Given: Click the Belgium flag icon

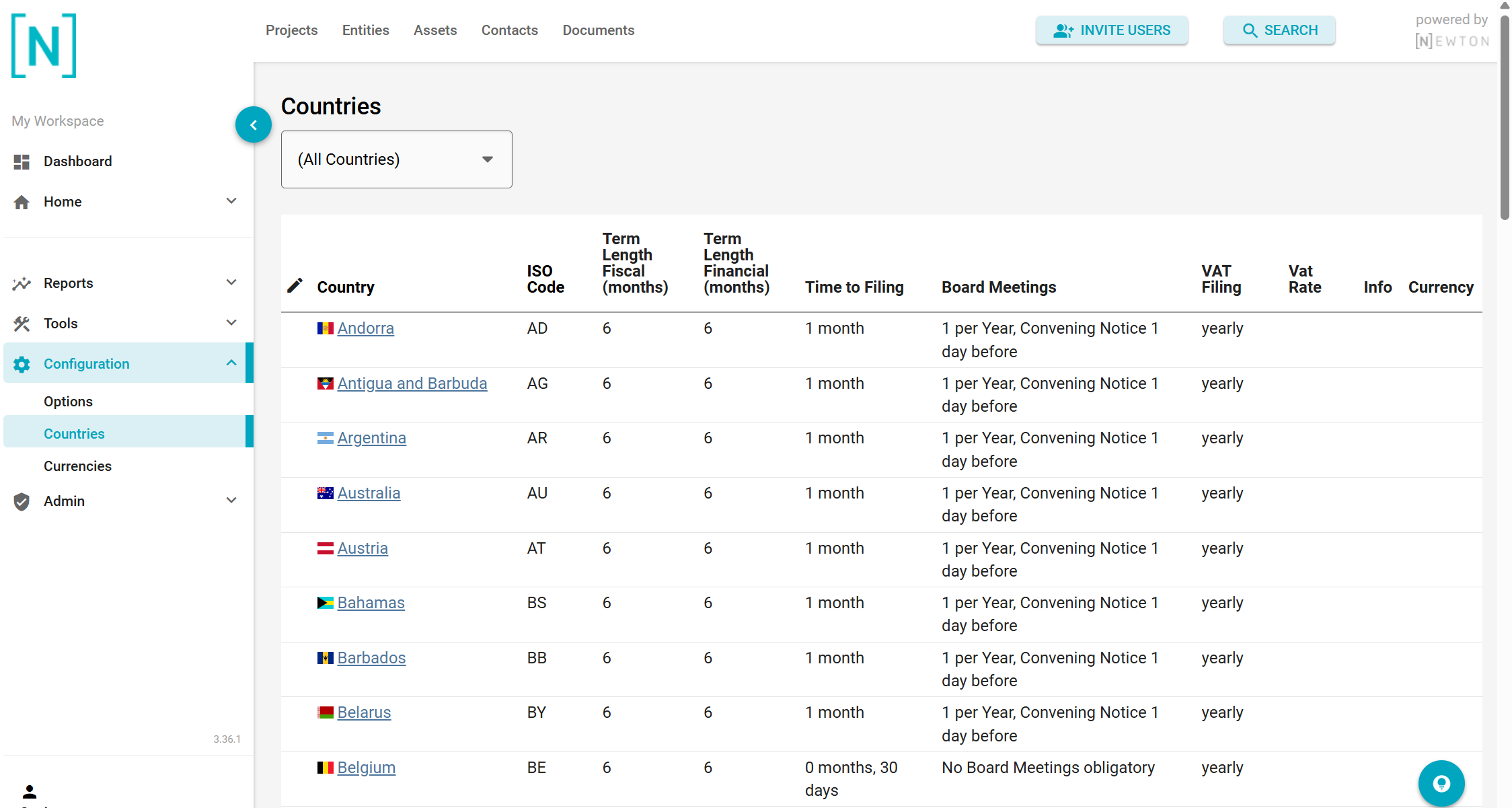Looking at the screenshot, I should click(326, 768).
